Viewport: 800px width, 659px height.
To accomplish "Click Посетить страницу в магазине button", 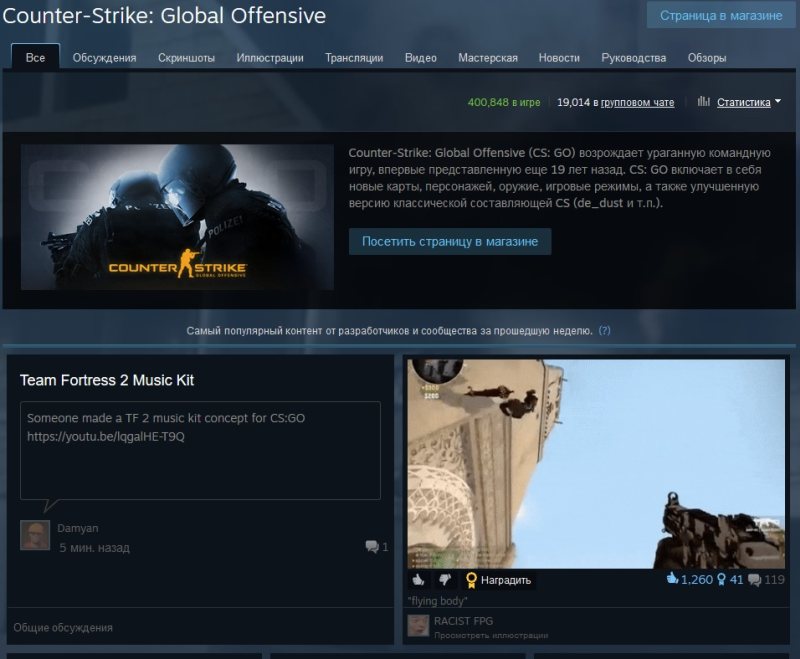I will click(450, 241).
